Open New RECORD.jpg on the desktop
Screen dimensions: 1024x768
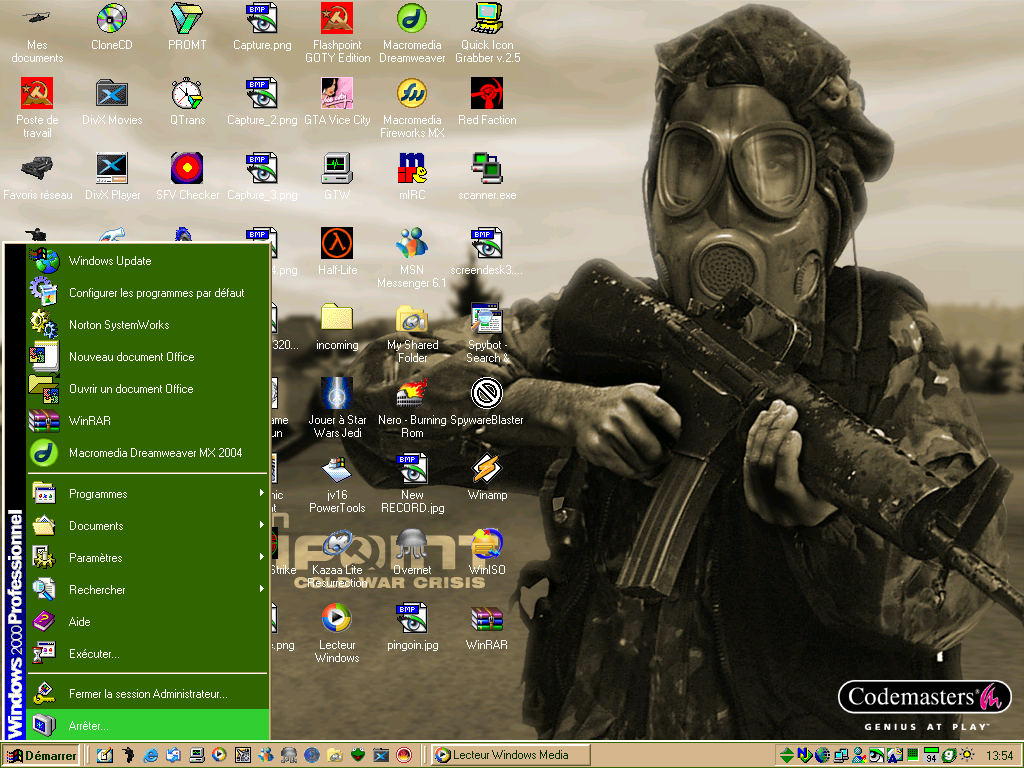click(x=412, y=483)
